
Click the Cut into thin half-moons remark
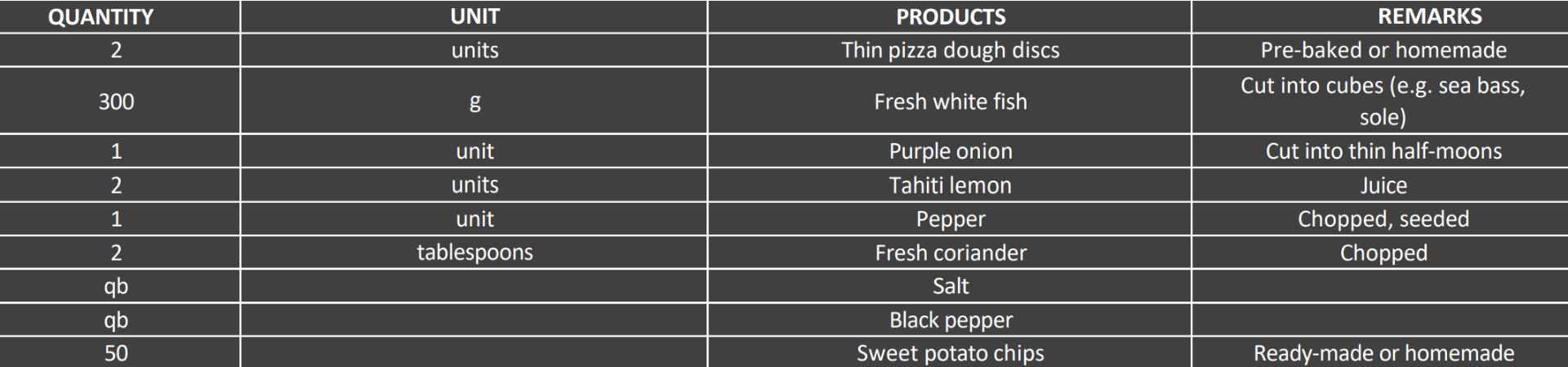coord(1383,151)
